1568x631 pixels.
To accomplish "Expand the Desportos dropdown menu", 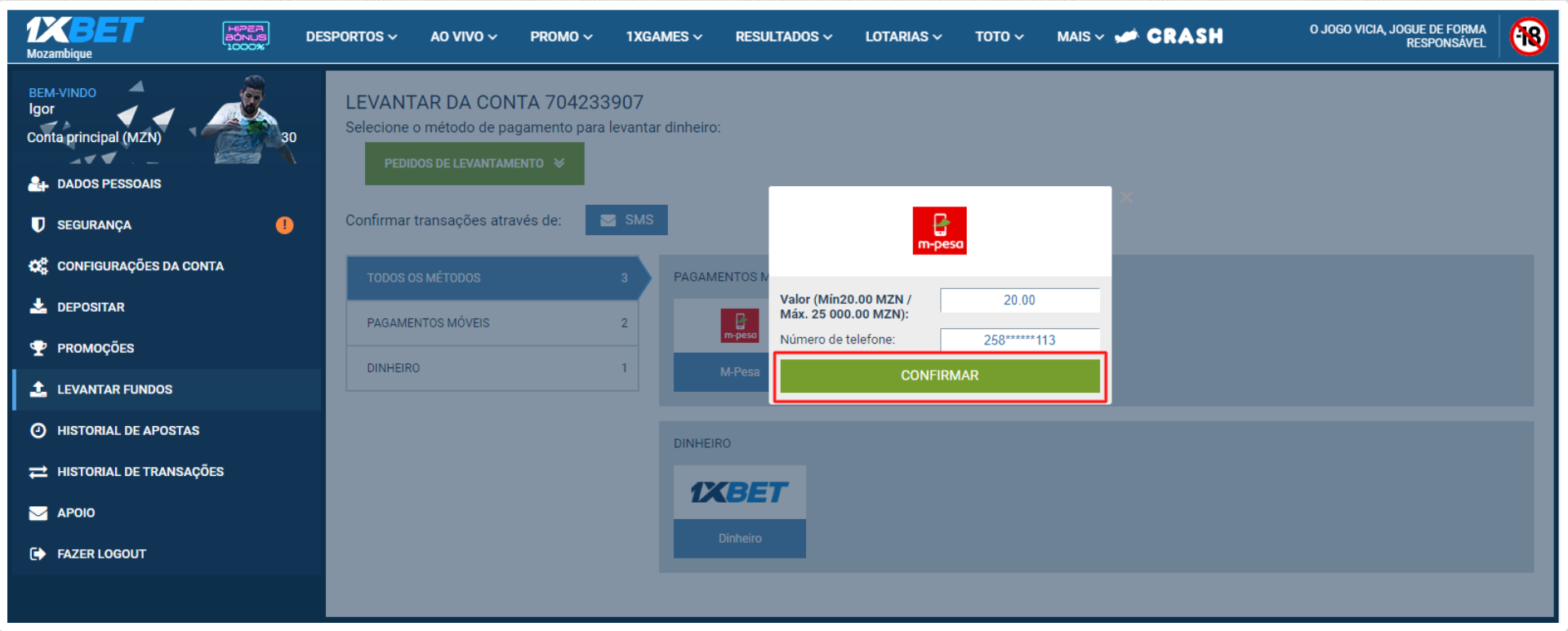I will pos(351,37).
